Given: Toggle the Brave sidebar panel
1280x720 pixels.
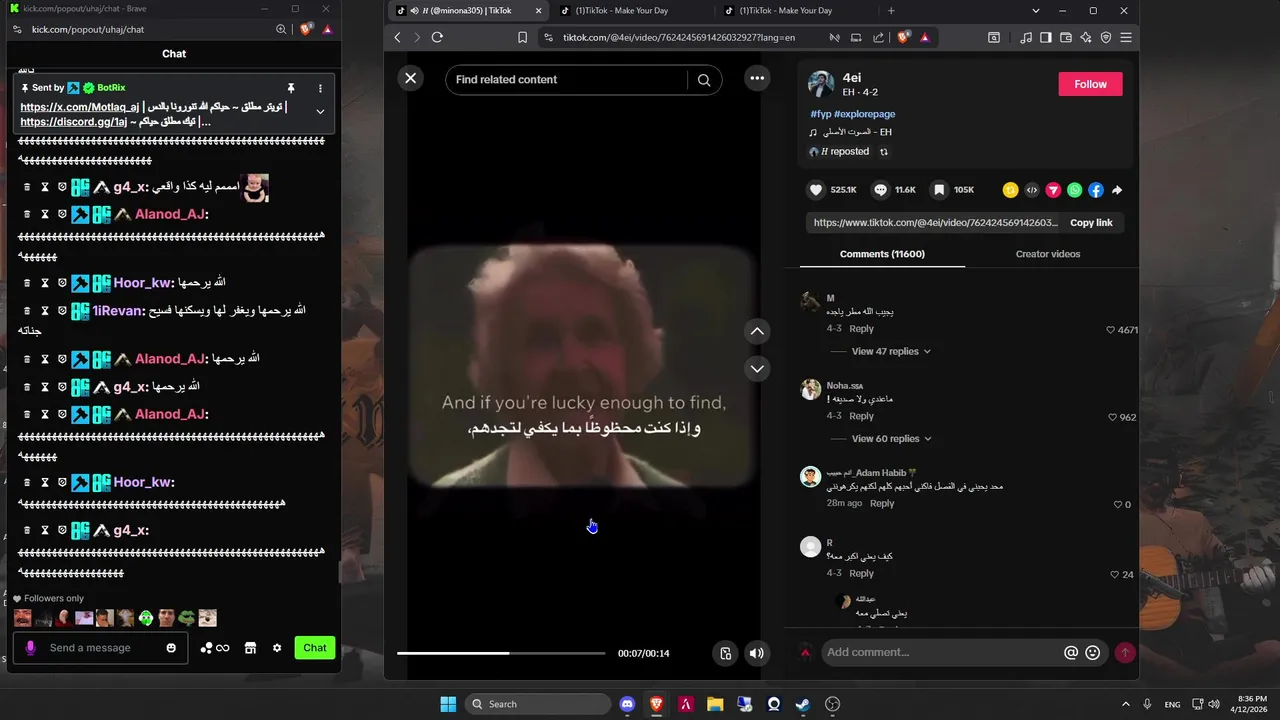Looking at the screenshot, I should coord(1046,37).
